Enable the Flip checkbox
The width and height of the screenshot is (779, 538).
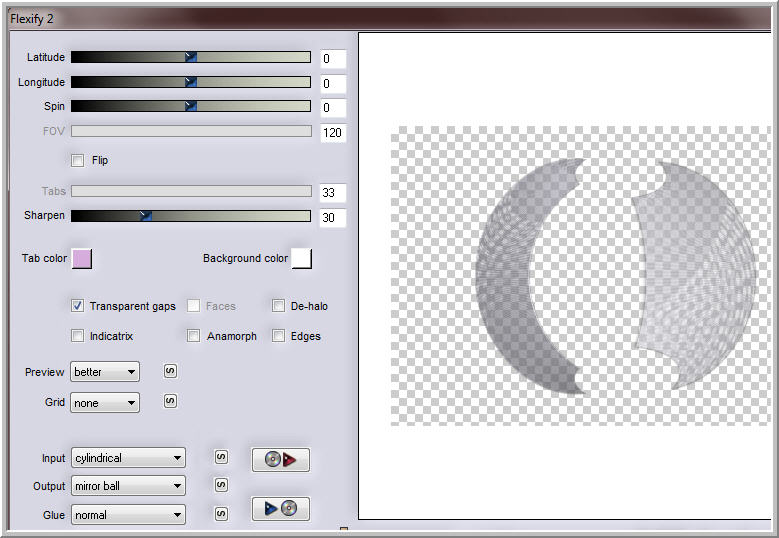tap(78, 160)
